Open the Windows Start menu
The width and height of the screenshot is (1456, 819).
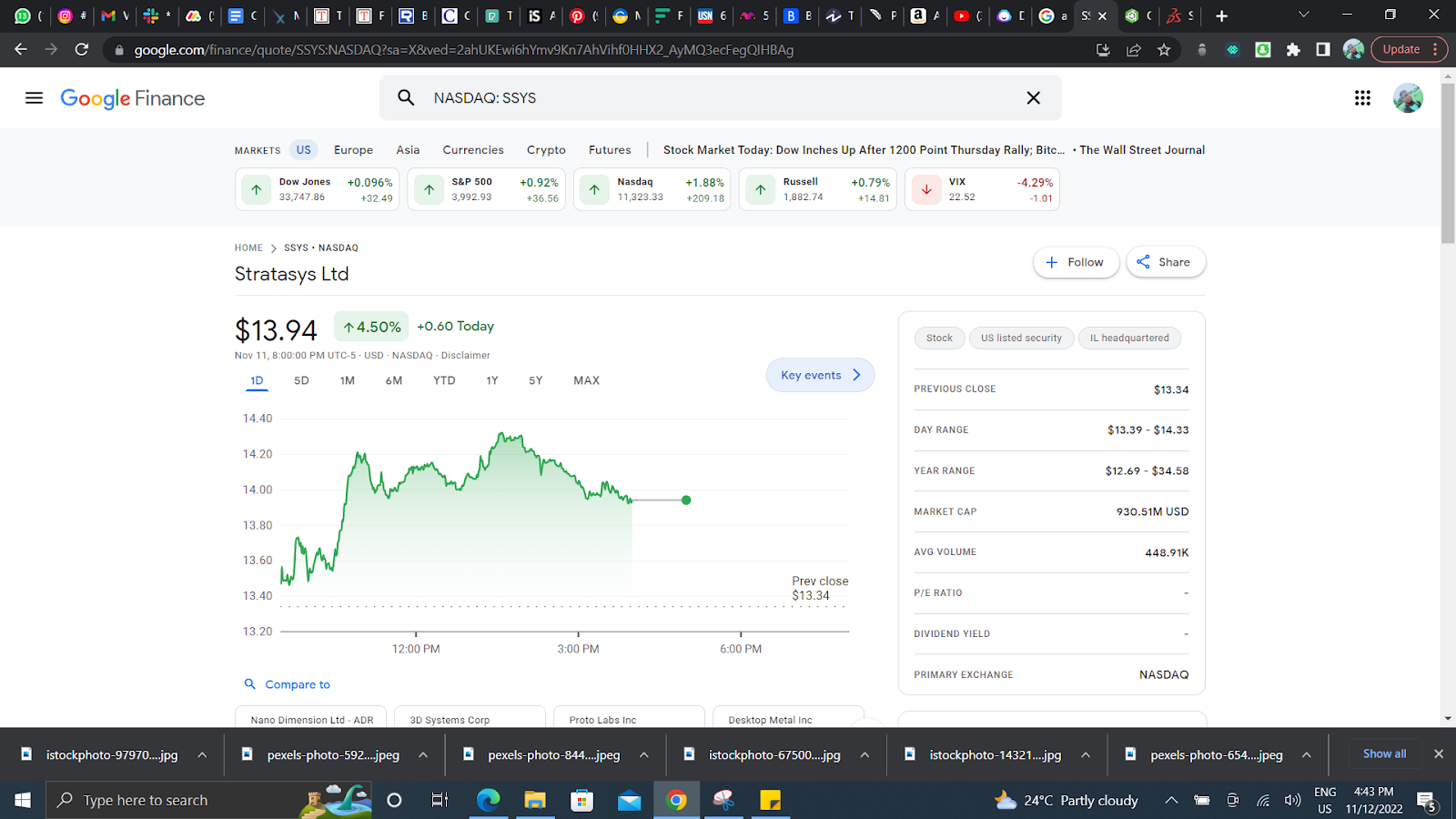pos(23,800)
